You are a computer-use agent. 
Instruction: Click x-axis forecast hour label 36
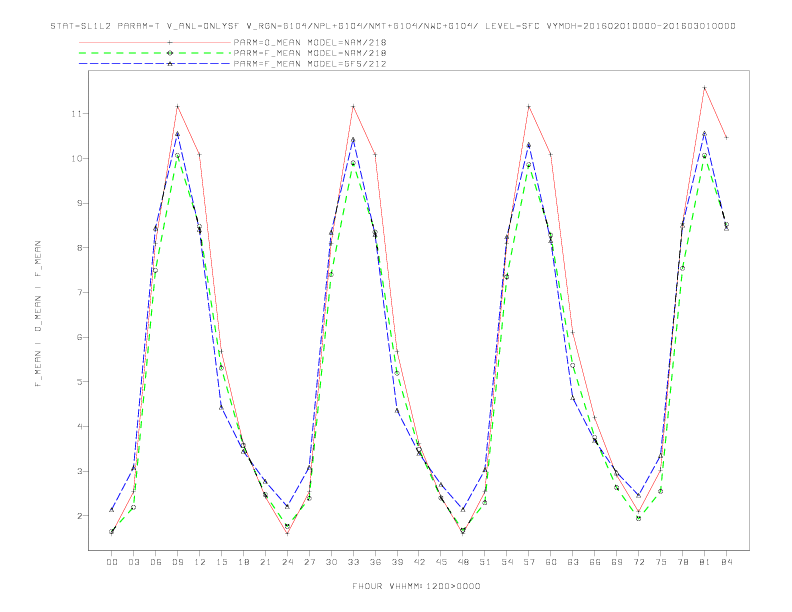tap(375, 562)
